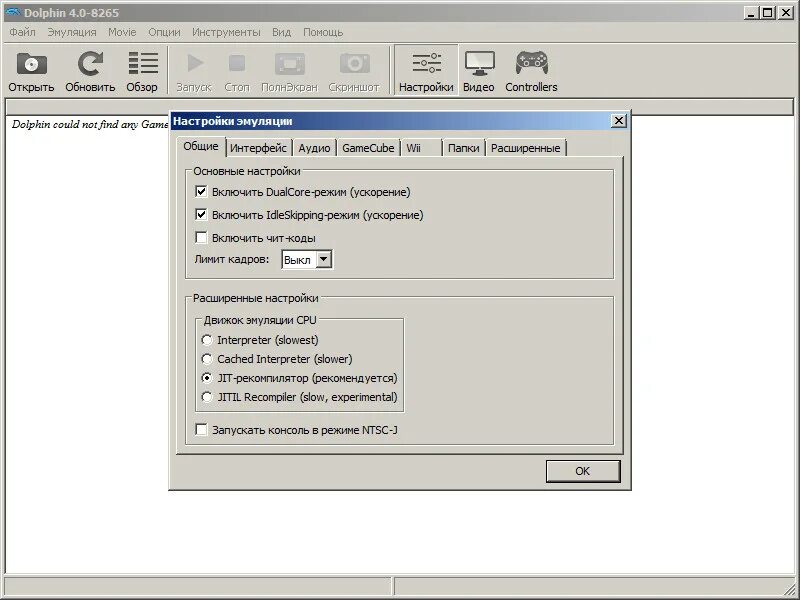The image size is (800, 600).
Task: Open Видео monitor icon in toolbar
Action: click(x=479, y=64)
